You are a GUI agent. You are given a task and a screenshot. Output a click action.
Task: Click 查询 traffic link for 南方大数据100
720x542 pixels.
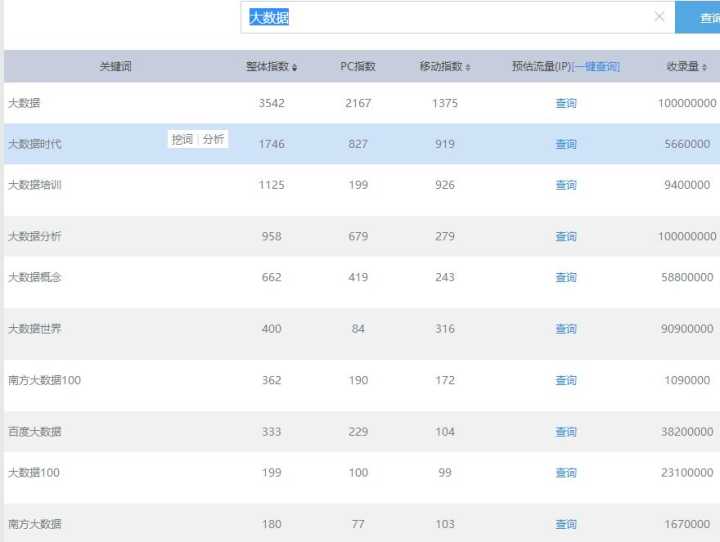coord(566,381)
